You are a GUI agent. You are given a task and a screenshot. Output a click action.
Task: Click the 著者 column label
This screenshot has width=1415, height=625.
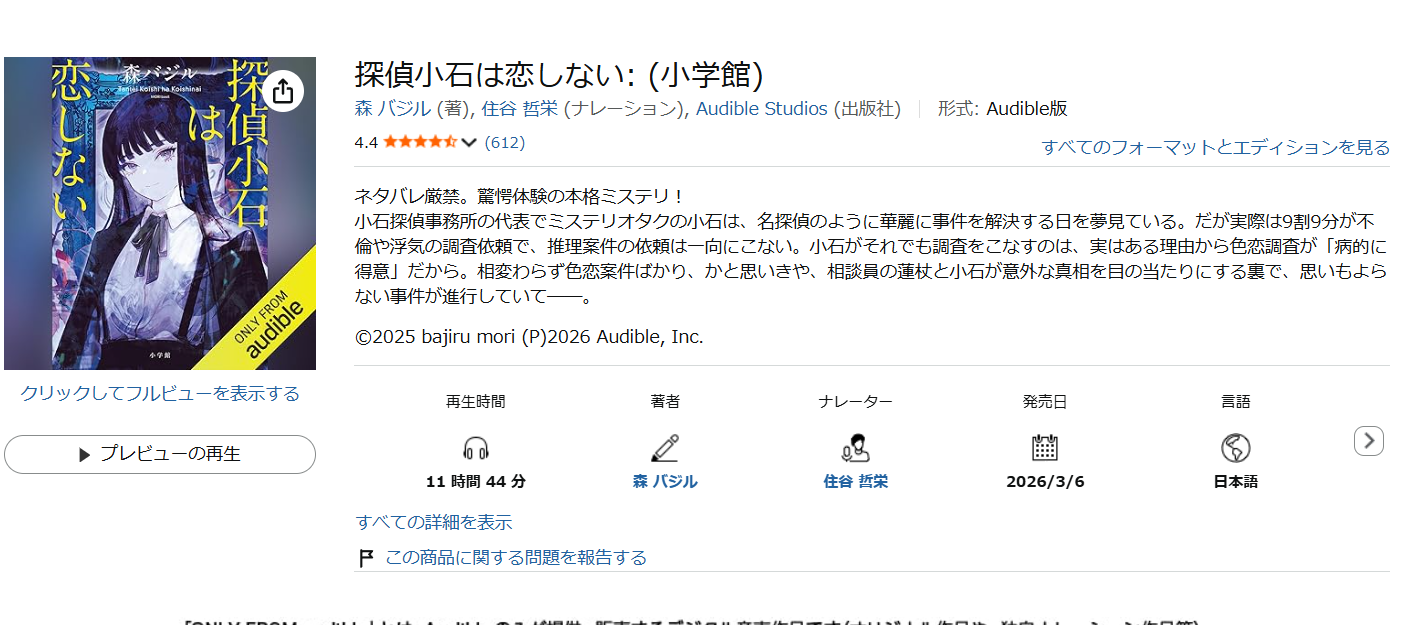[x=665, y=401]
